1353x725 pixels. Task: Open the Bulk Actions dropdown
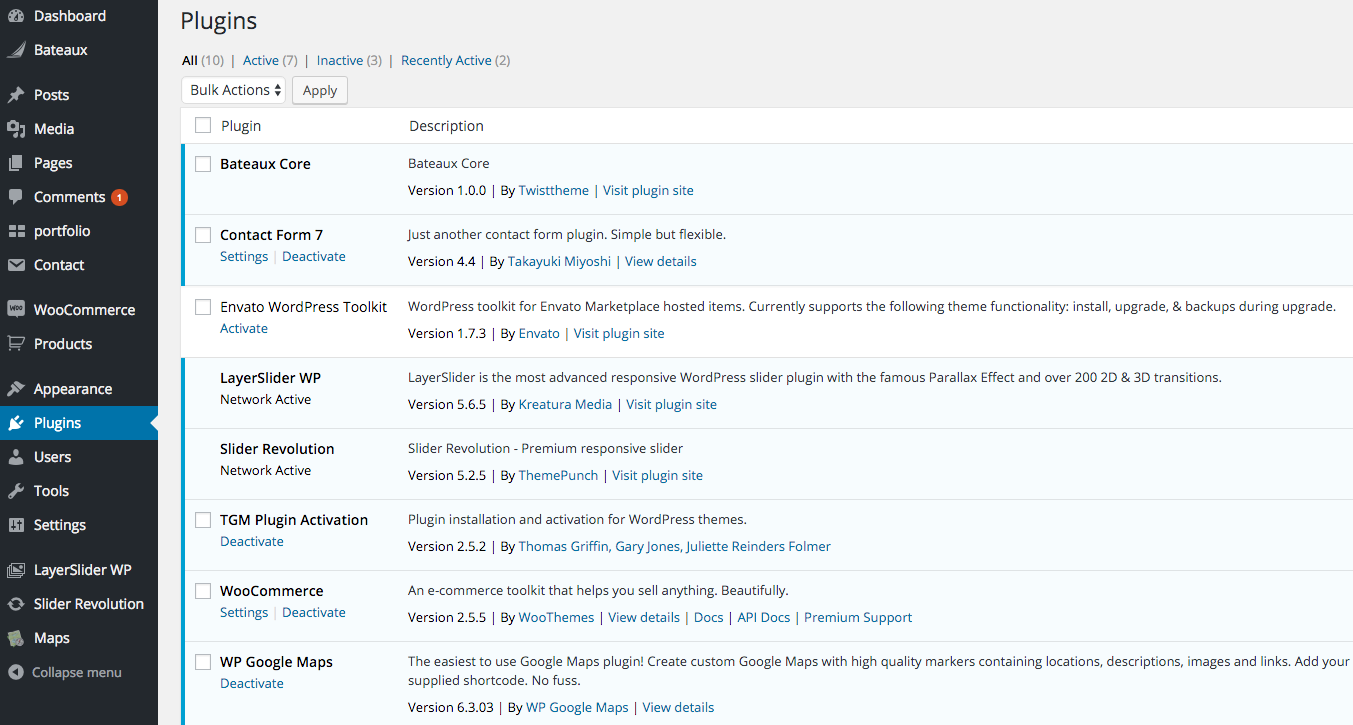(x=234, y=90)
